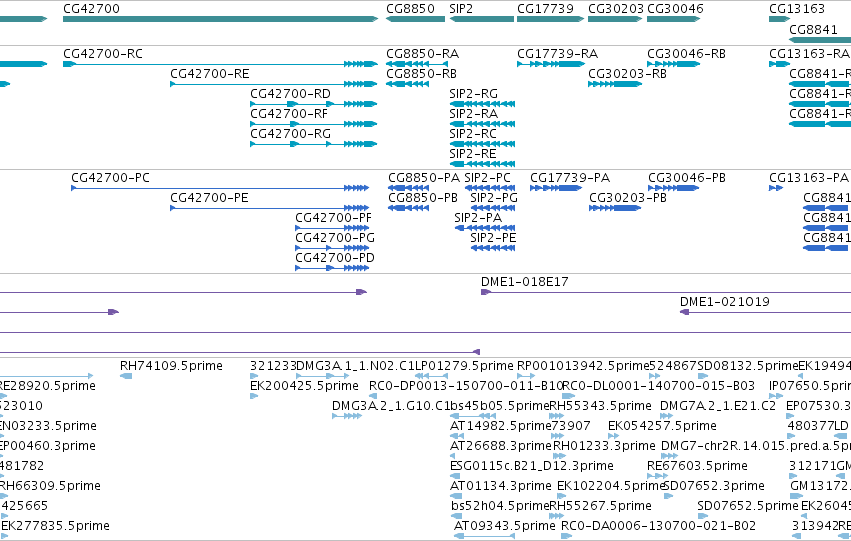Image resolution: width=851 pixels, height=541 pixels.
Task: Select the AT01134.3prime EST label
Action: tap(500, 487)
